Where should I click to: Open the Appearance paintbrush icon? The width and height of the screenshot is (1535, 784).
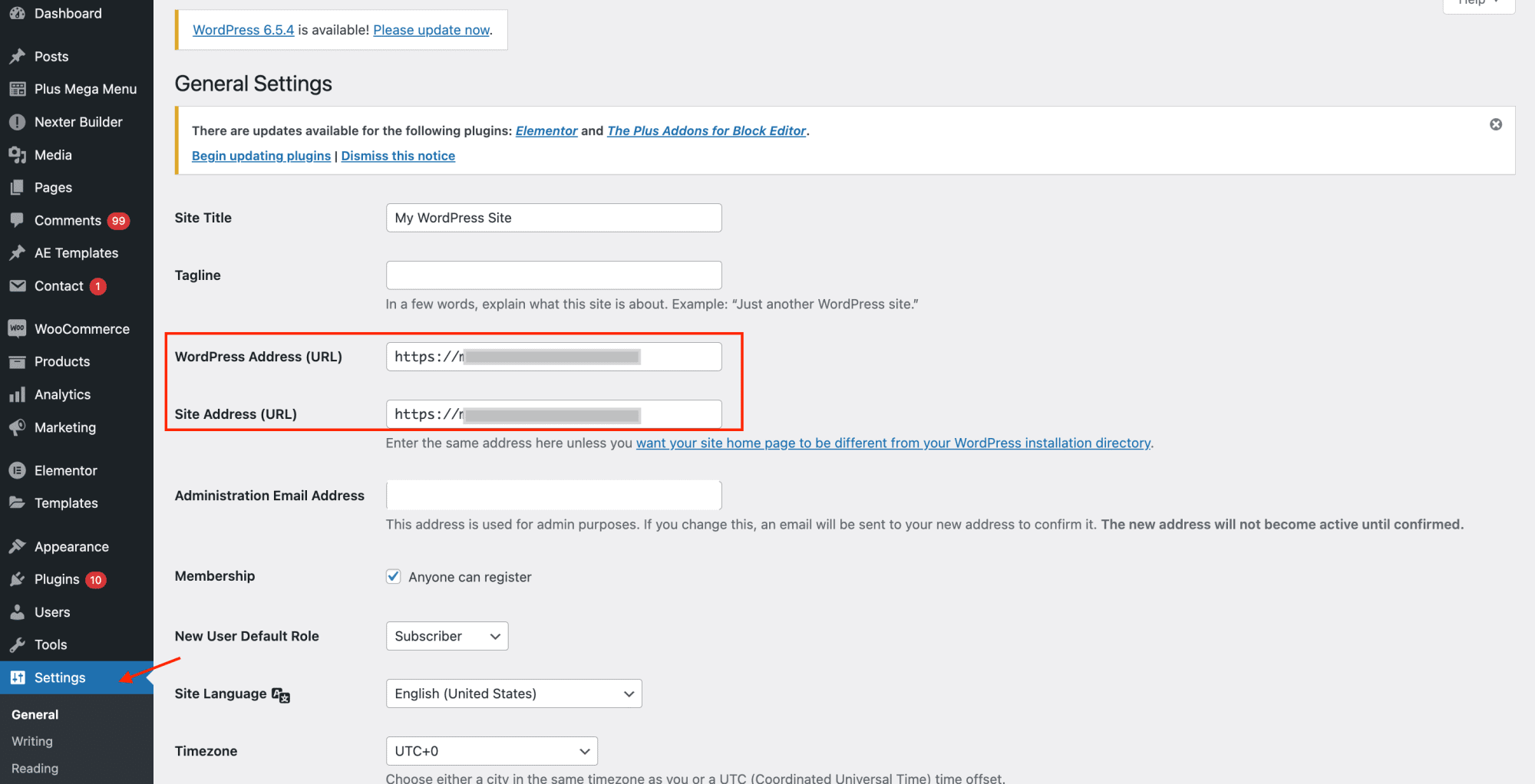coord(17,546)
